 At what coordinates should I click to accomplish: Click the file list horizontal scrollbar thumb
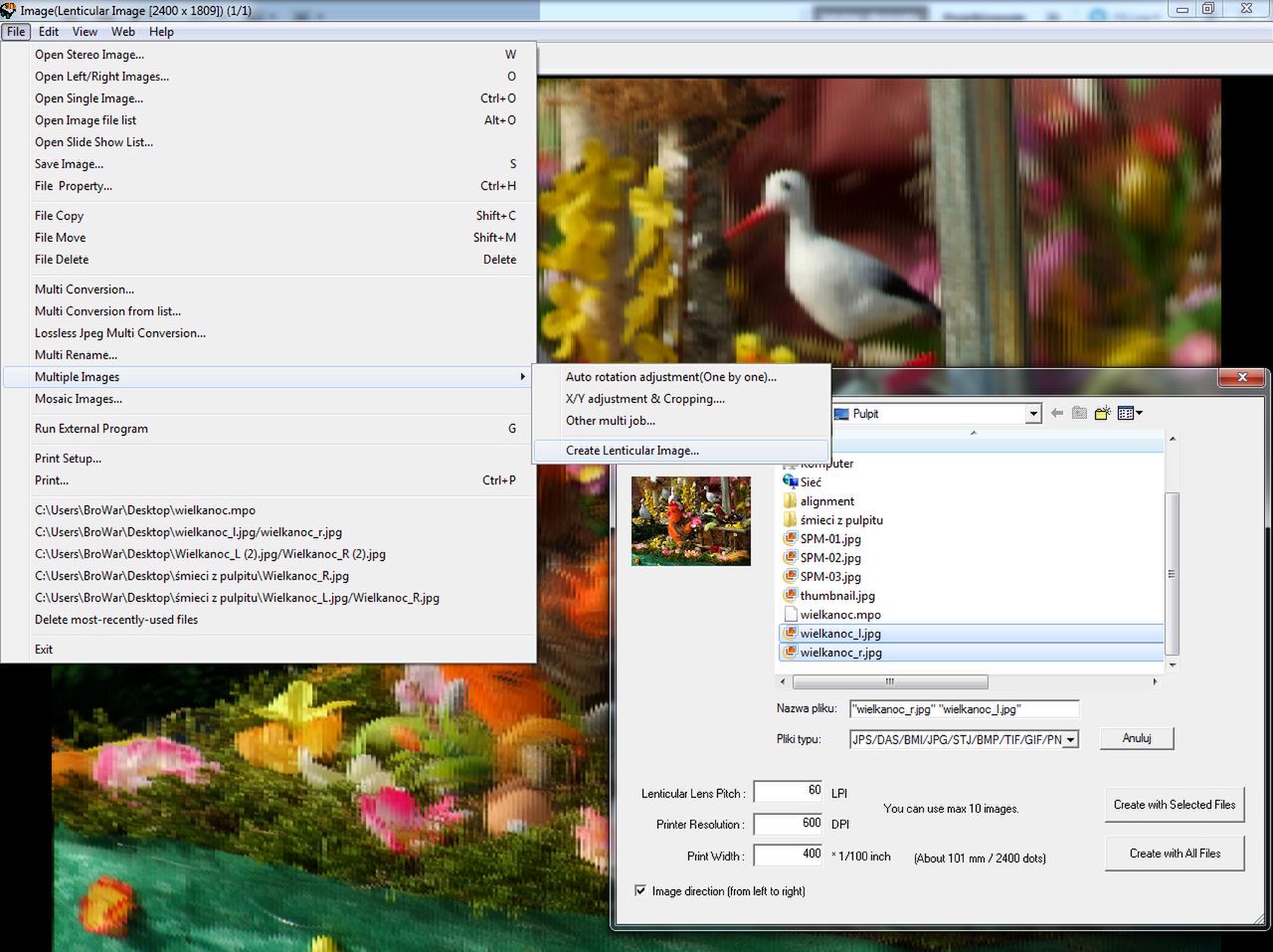(x=890, y=682)
